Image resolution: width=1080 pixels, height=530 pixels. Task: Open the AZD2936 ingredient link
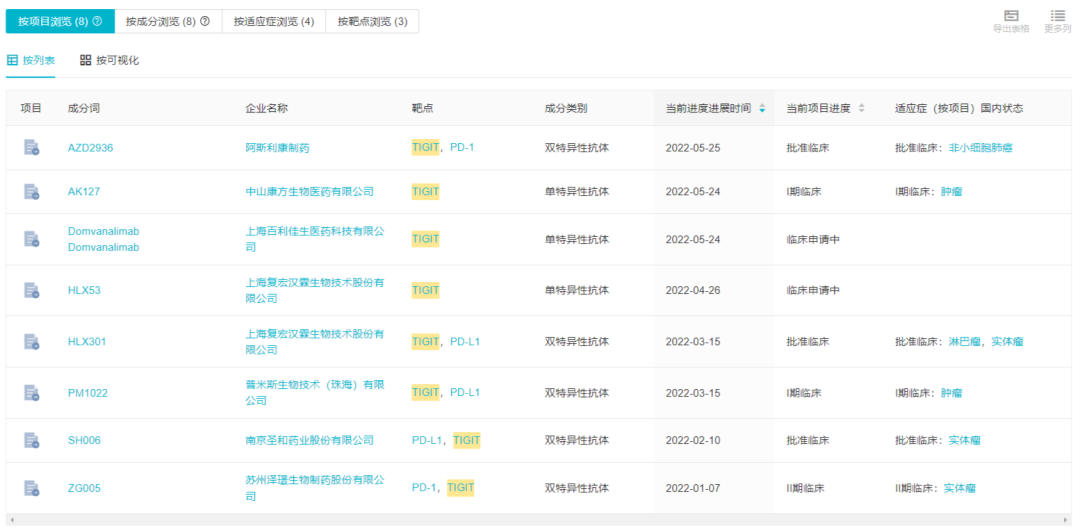(x=90, y=147)
